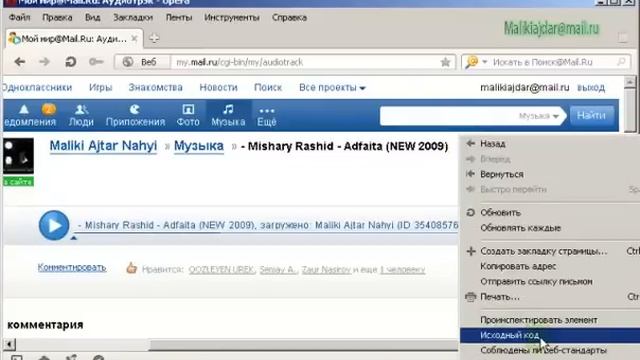Screen dimensions: 640x360
Task: Click the Игры link
Action: pyautogui.click(x=100, y=87)
